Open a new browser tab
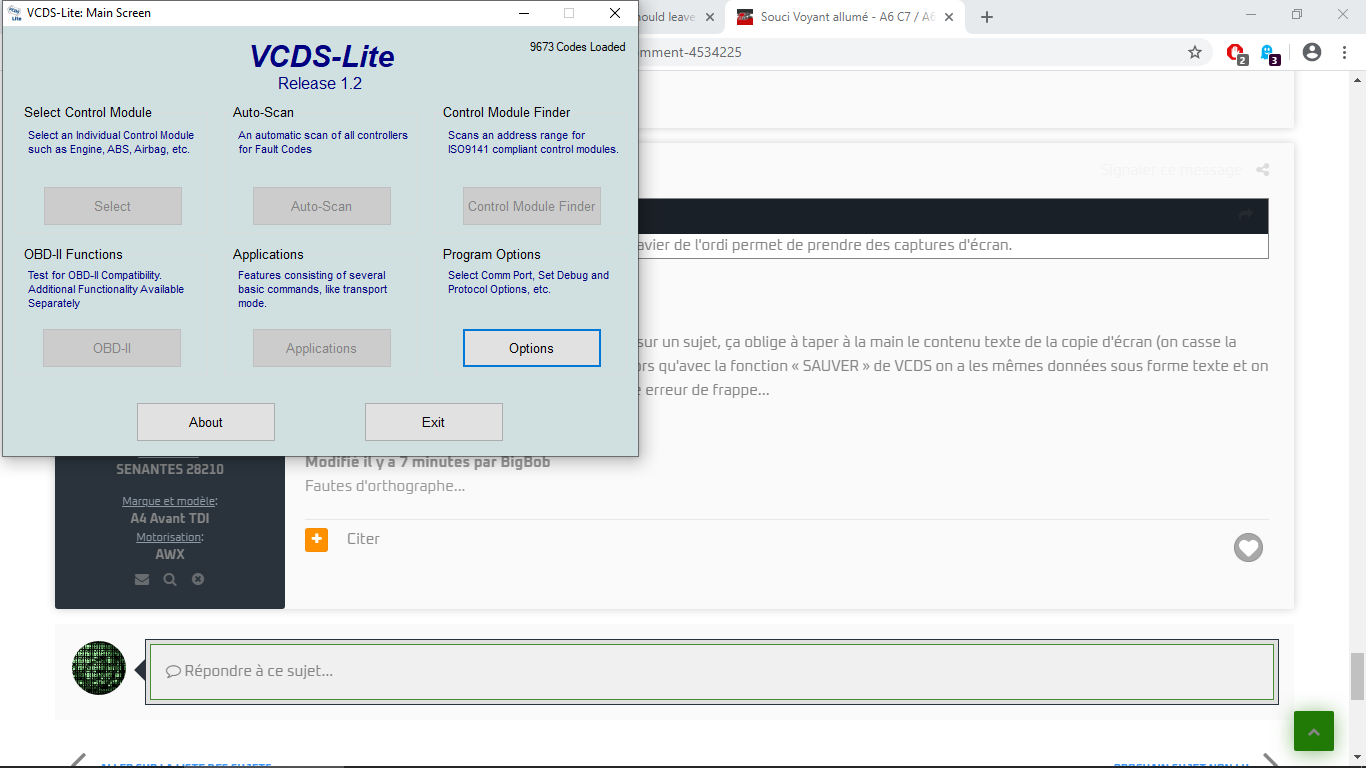 (987, 17)
